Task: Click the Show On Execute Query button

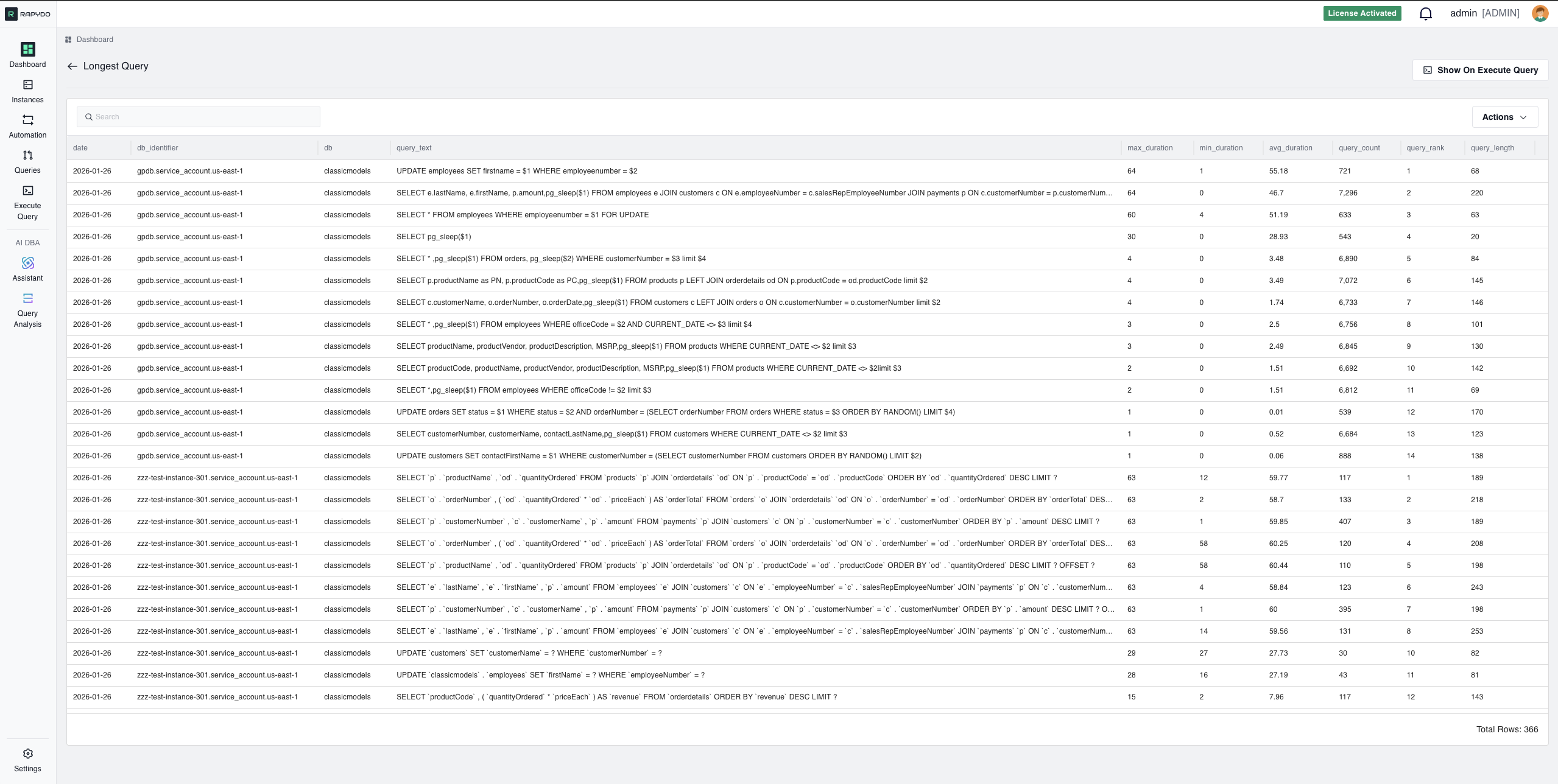Action: 1479,69
